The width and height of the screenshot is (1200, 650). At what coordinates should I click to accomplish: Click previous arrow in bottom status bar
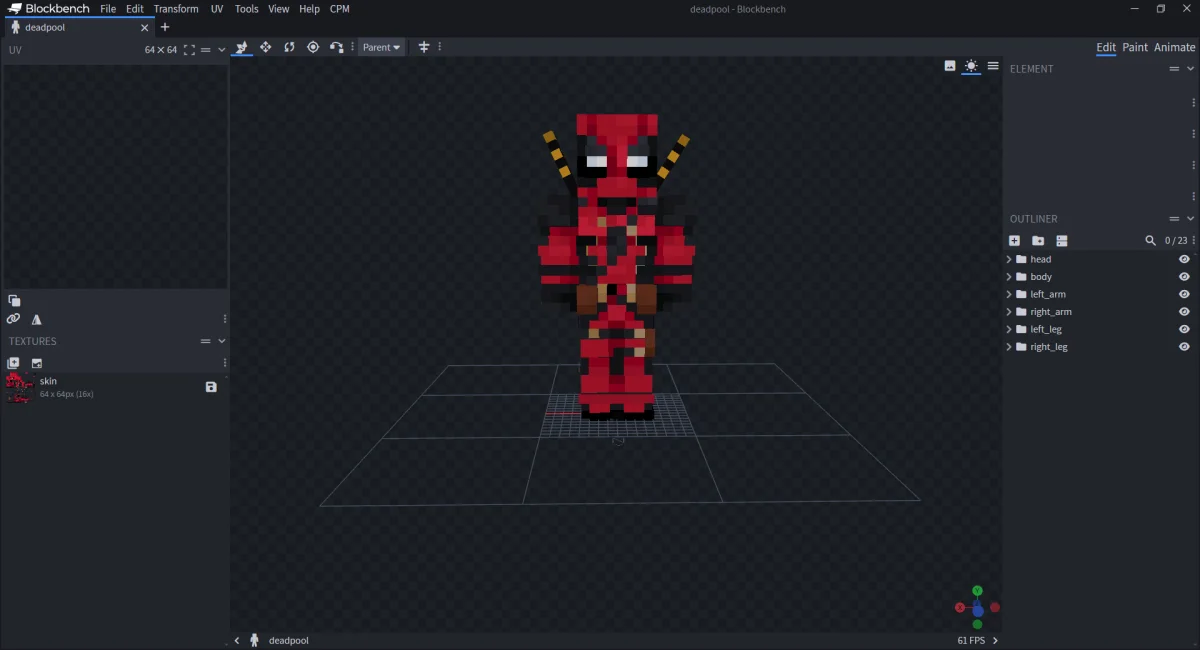[237, 640]
